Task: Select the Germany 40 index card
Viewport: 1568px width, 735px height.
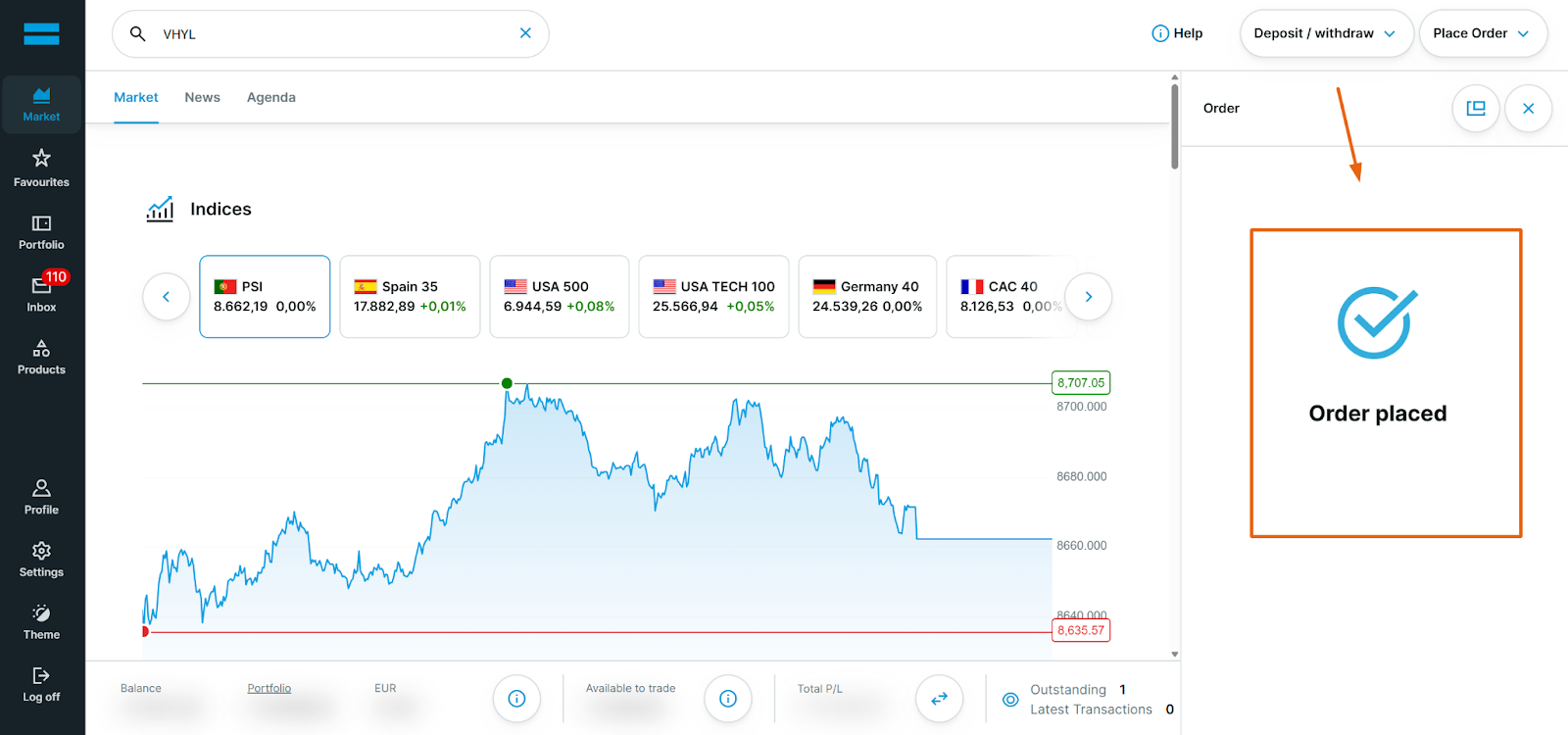Action: click(867, 297)
